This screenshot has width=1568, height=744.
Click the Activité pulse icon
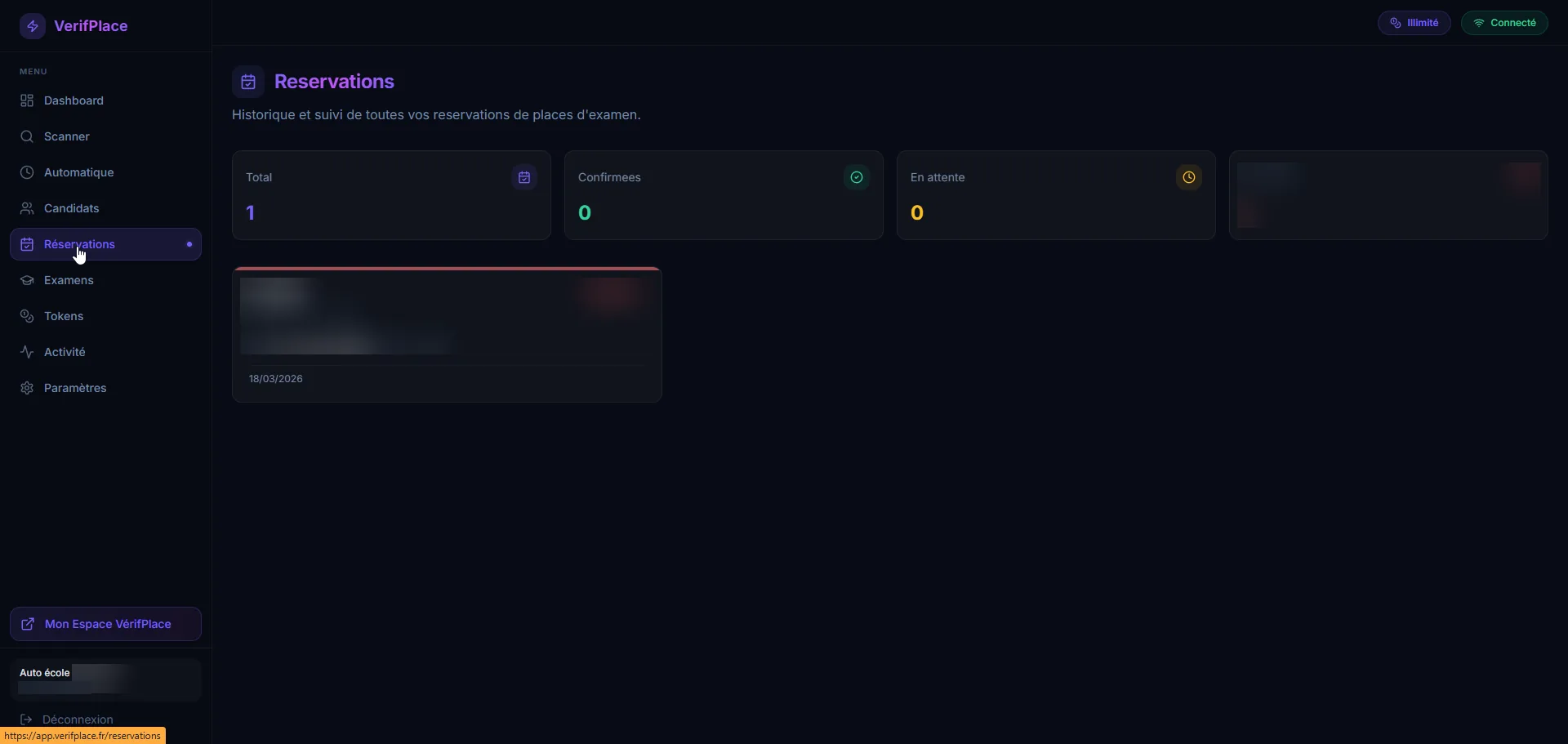click(x=27, y=352)
